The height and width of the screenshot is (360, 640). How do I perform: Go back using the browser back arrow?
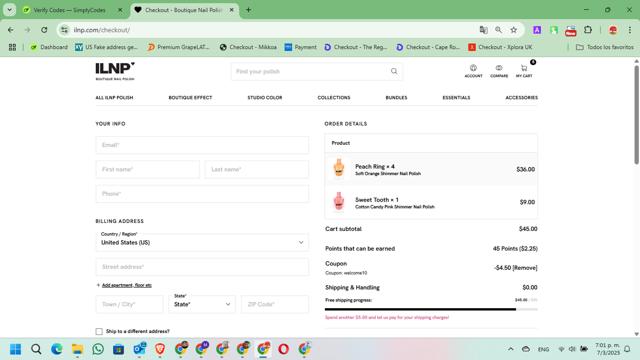[11, 30]
